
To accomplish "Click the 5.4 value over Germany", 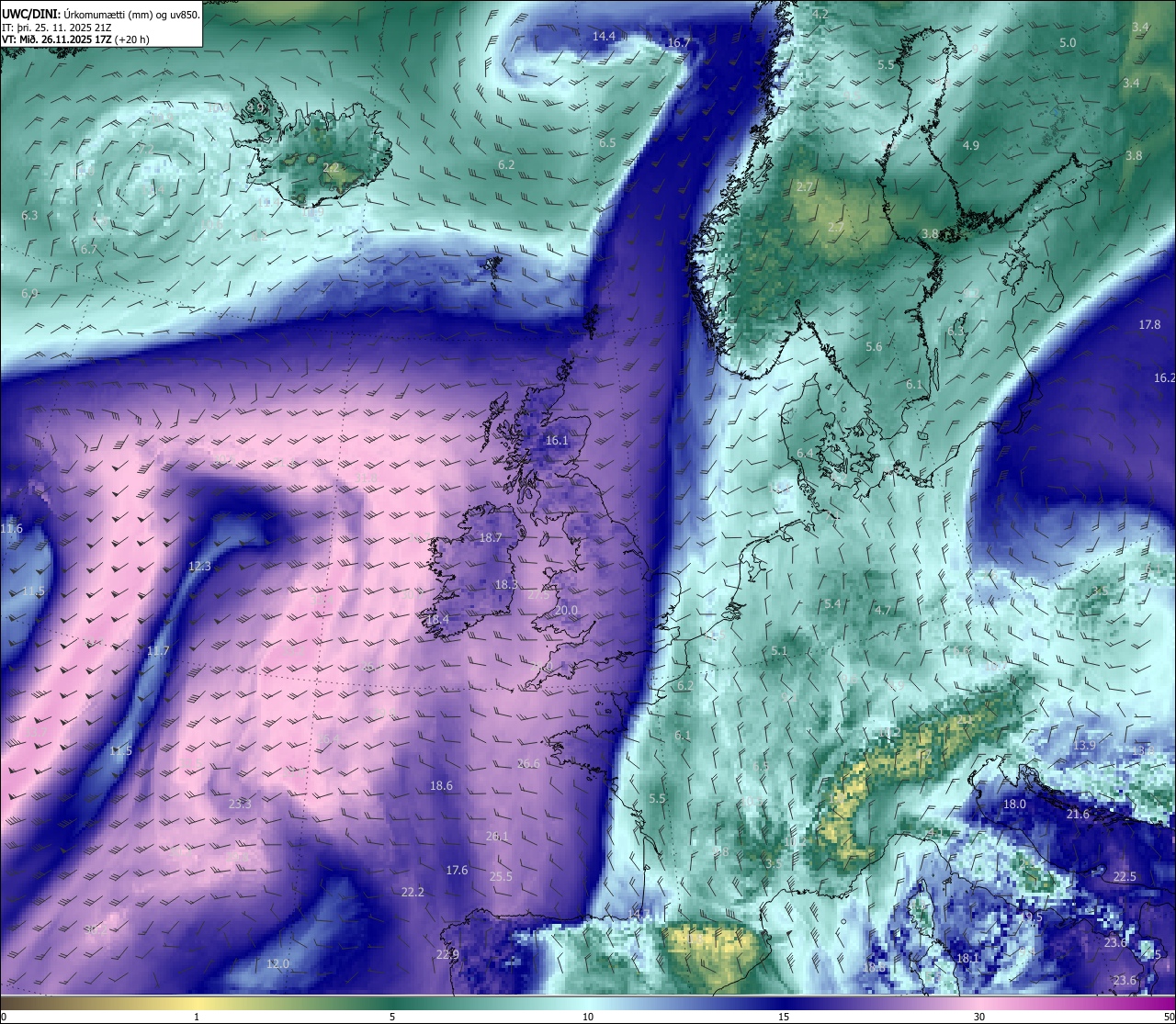I will coord(832,604).
